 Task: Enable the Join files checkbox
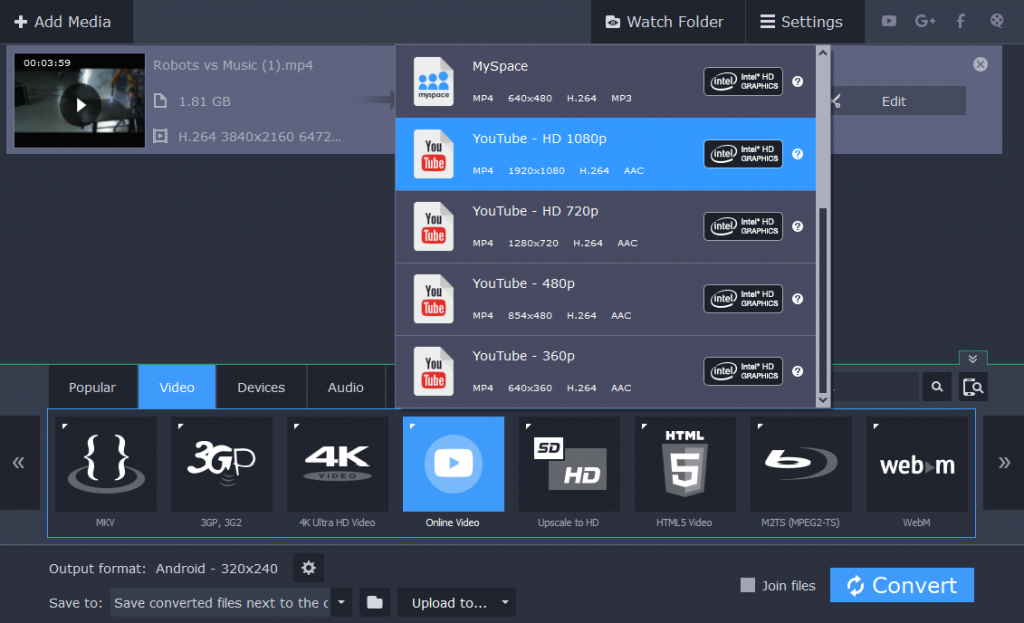coord(748,585)
